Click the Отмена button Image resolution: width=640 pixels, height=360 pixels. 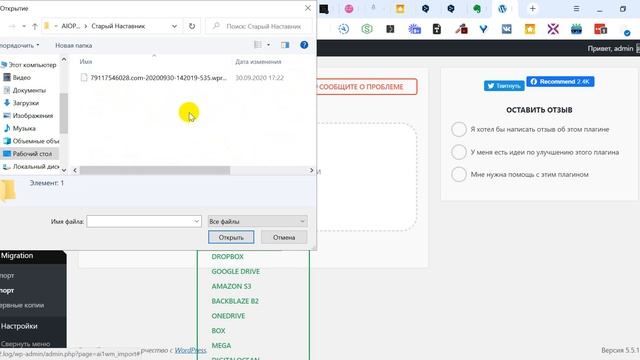click(284, 237)
